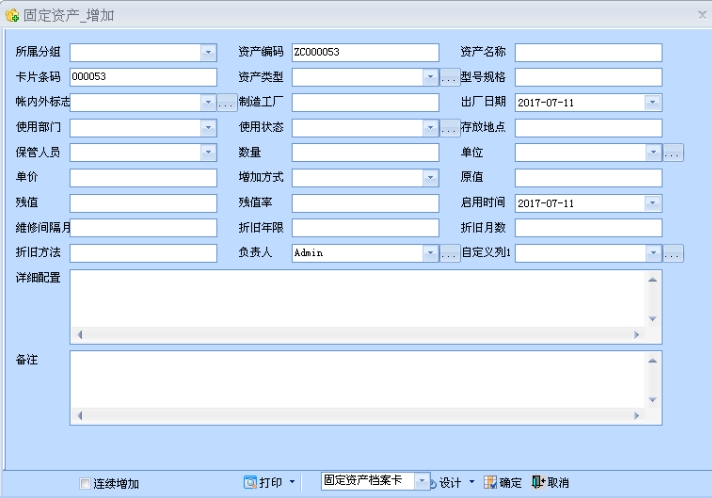Click the 详细配置 scroll up arrow
The image size is (712, 498).
click(x=653, y=280)
